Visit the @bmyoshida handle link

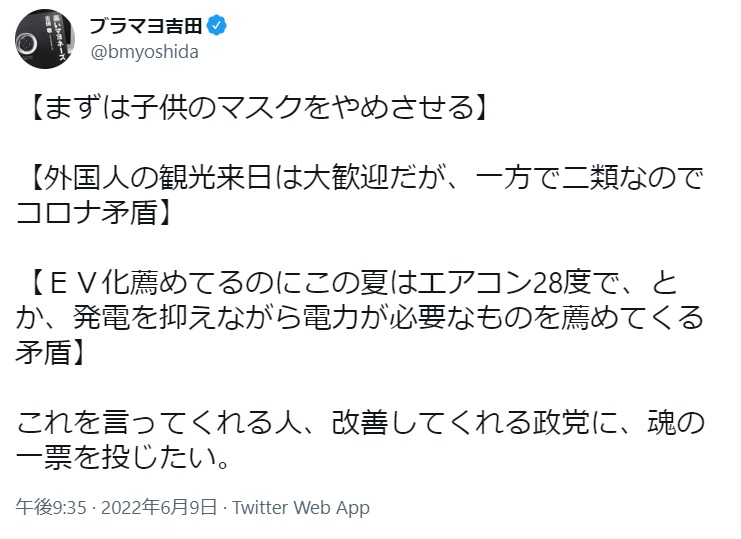pos(144,52)
